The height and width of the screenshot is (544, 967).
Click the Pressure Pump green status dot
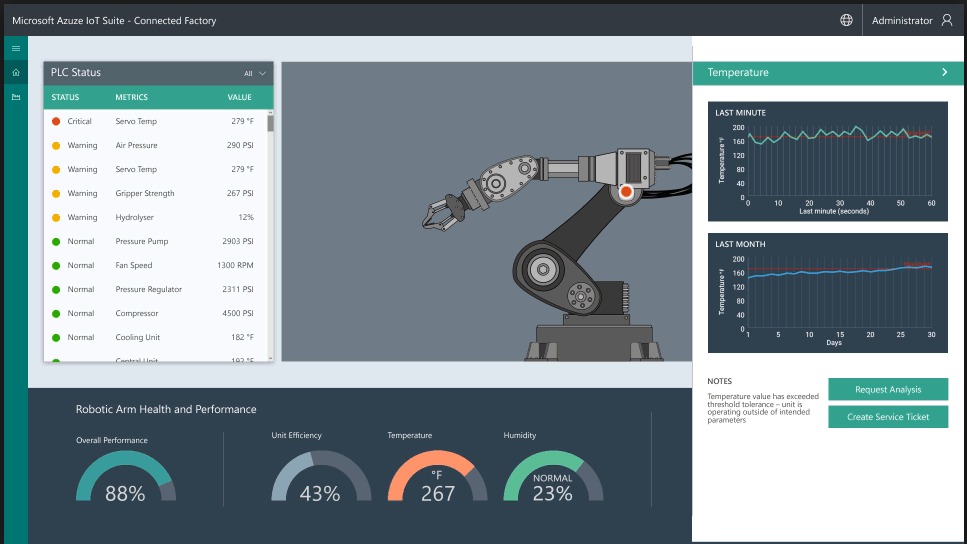pyautogui.click(x=56, y=242)
